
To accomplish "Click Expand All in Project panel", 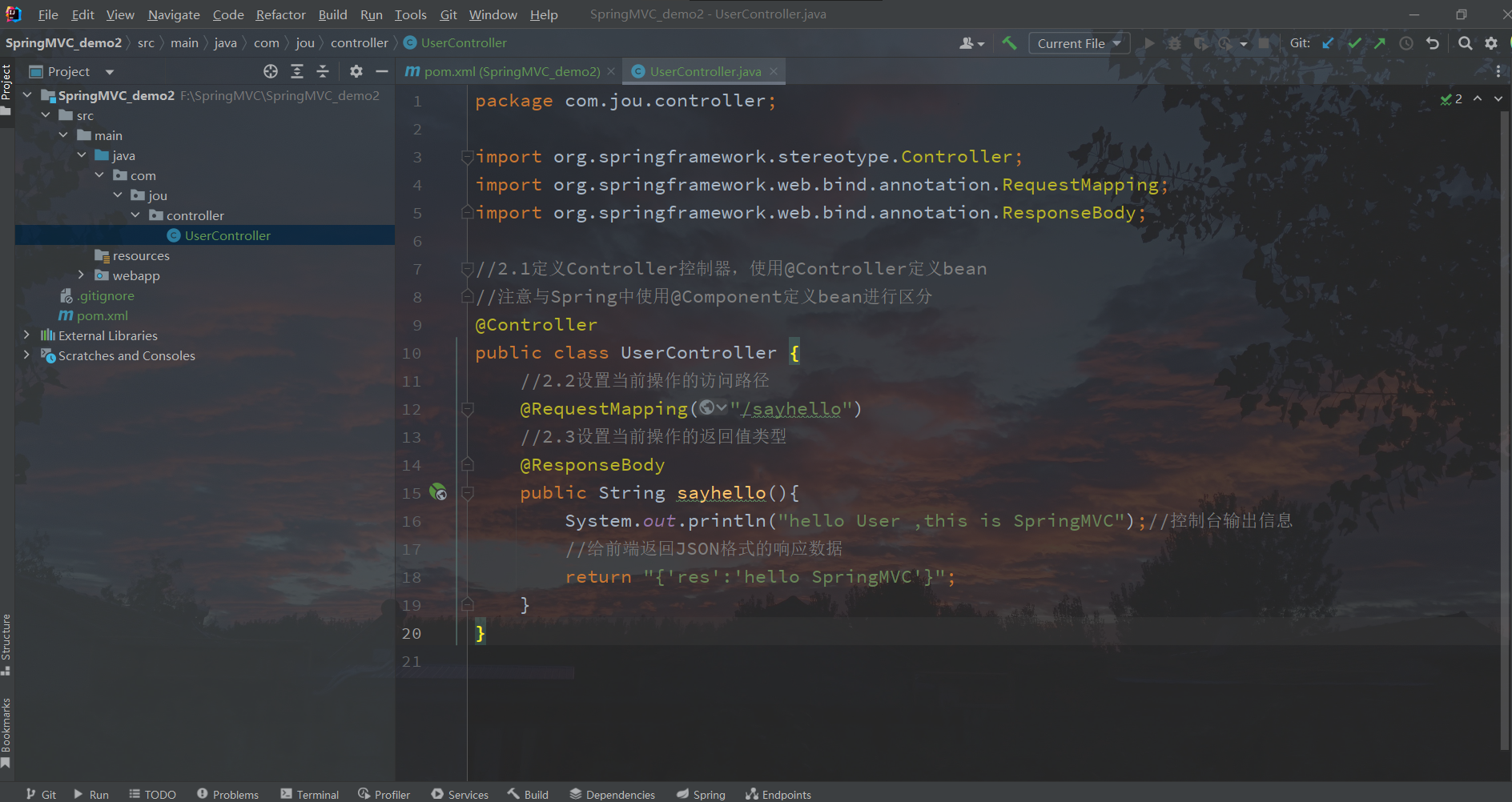I will click(x=297, y=71).
